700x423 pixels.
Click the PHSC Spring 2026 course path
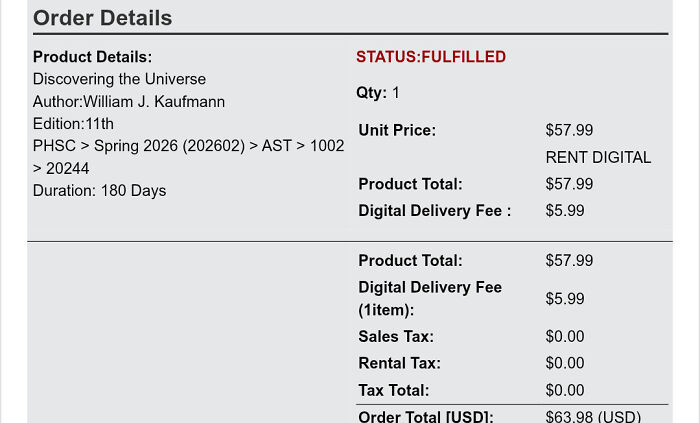188,146
